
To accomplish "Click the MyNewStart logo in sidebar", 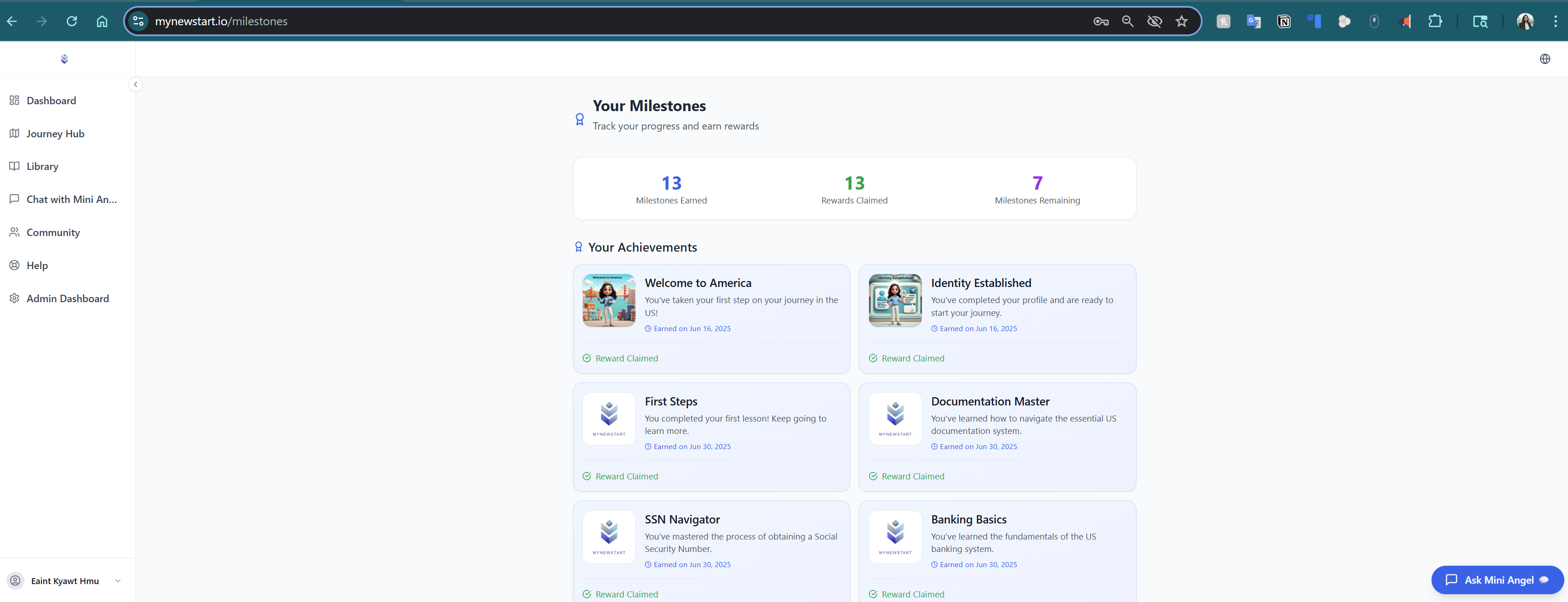I will pyautogui.click(x=64, y=59).
